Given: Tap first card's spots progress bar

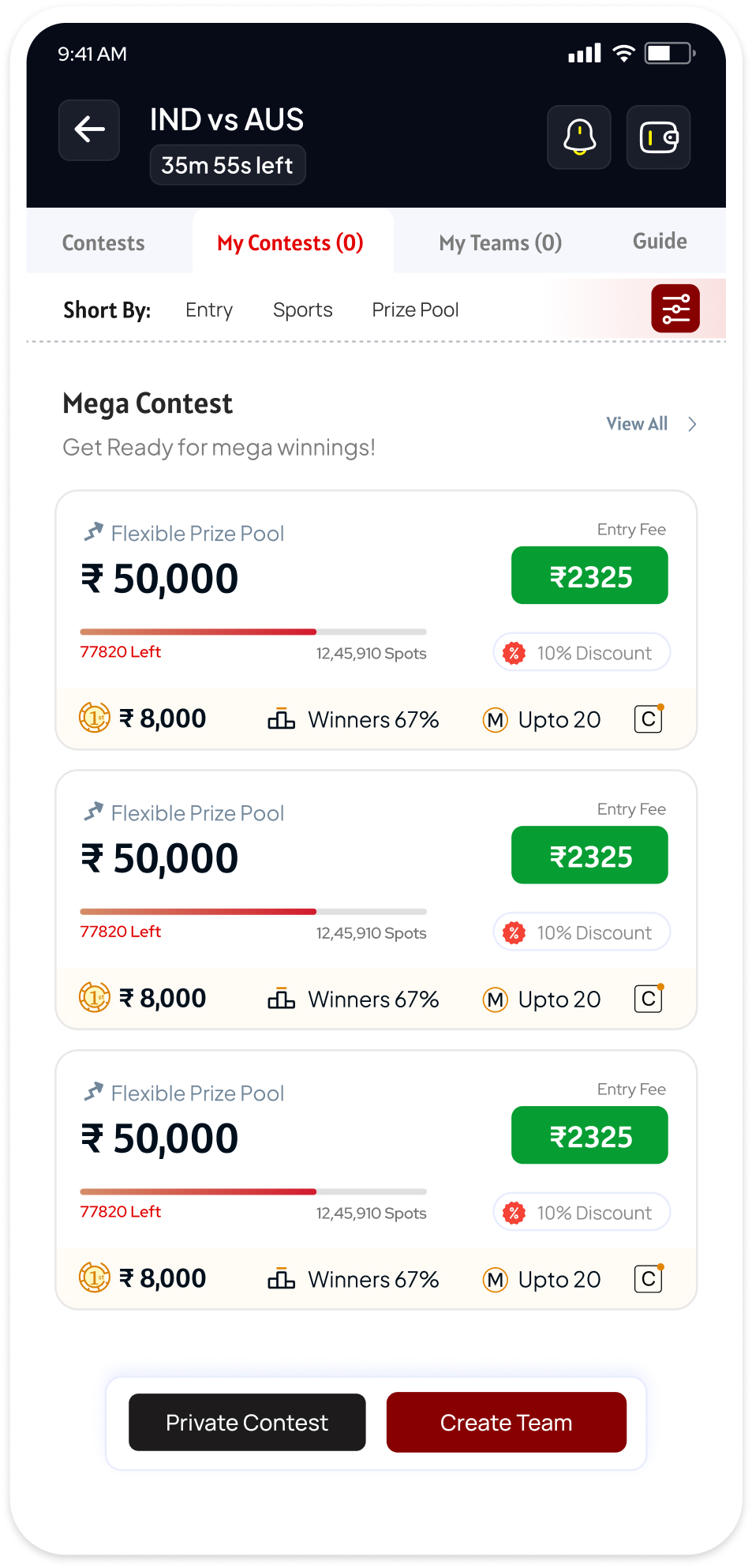Looking at the screenshot, I should point(253,632).
